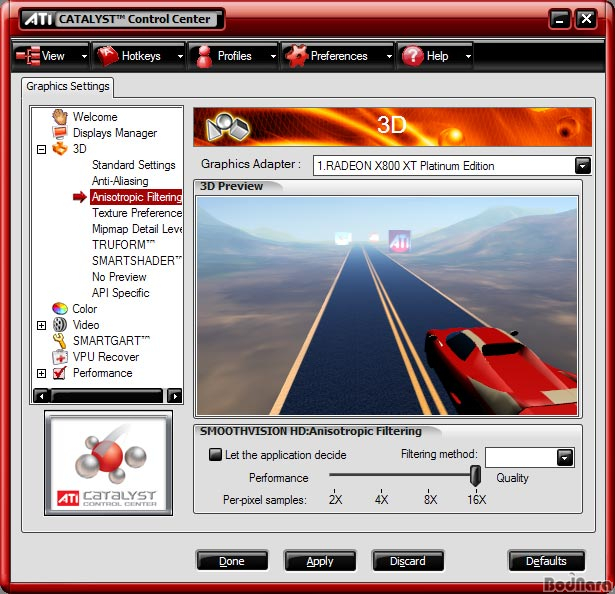Open the Help menu

(435, 56)
